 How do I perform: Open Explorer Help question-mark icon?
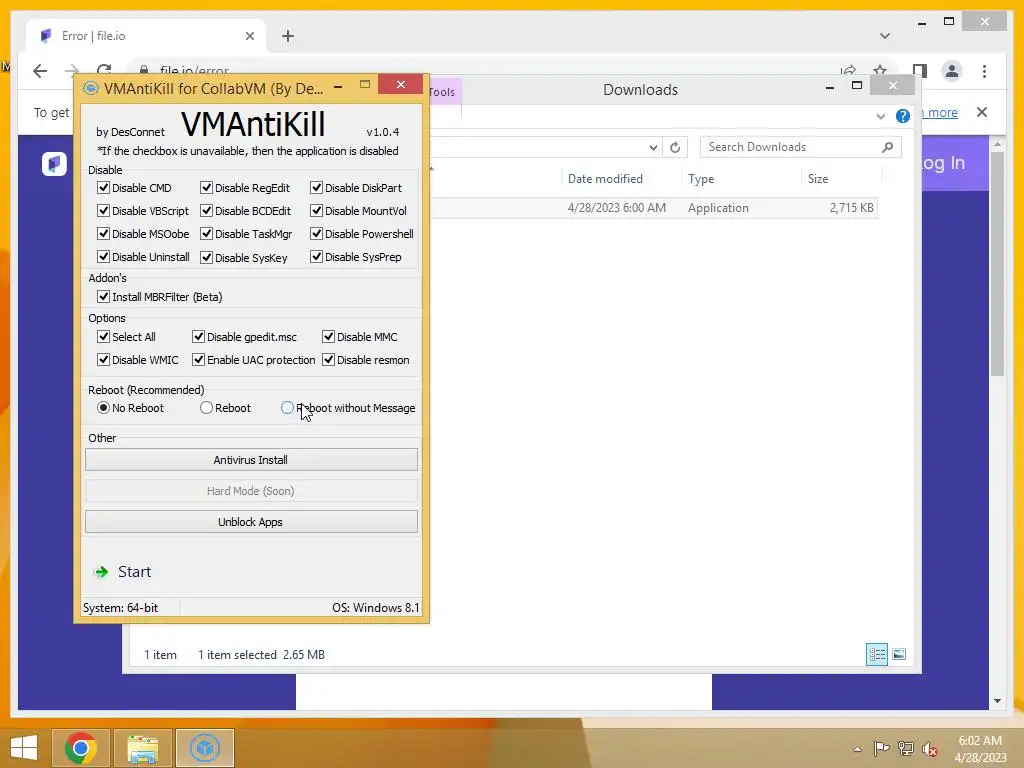[x=903, y=116]
